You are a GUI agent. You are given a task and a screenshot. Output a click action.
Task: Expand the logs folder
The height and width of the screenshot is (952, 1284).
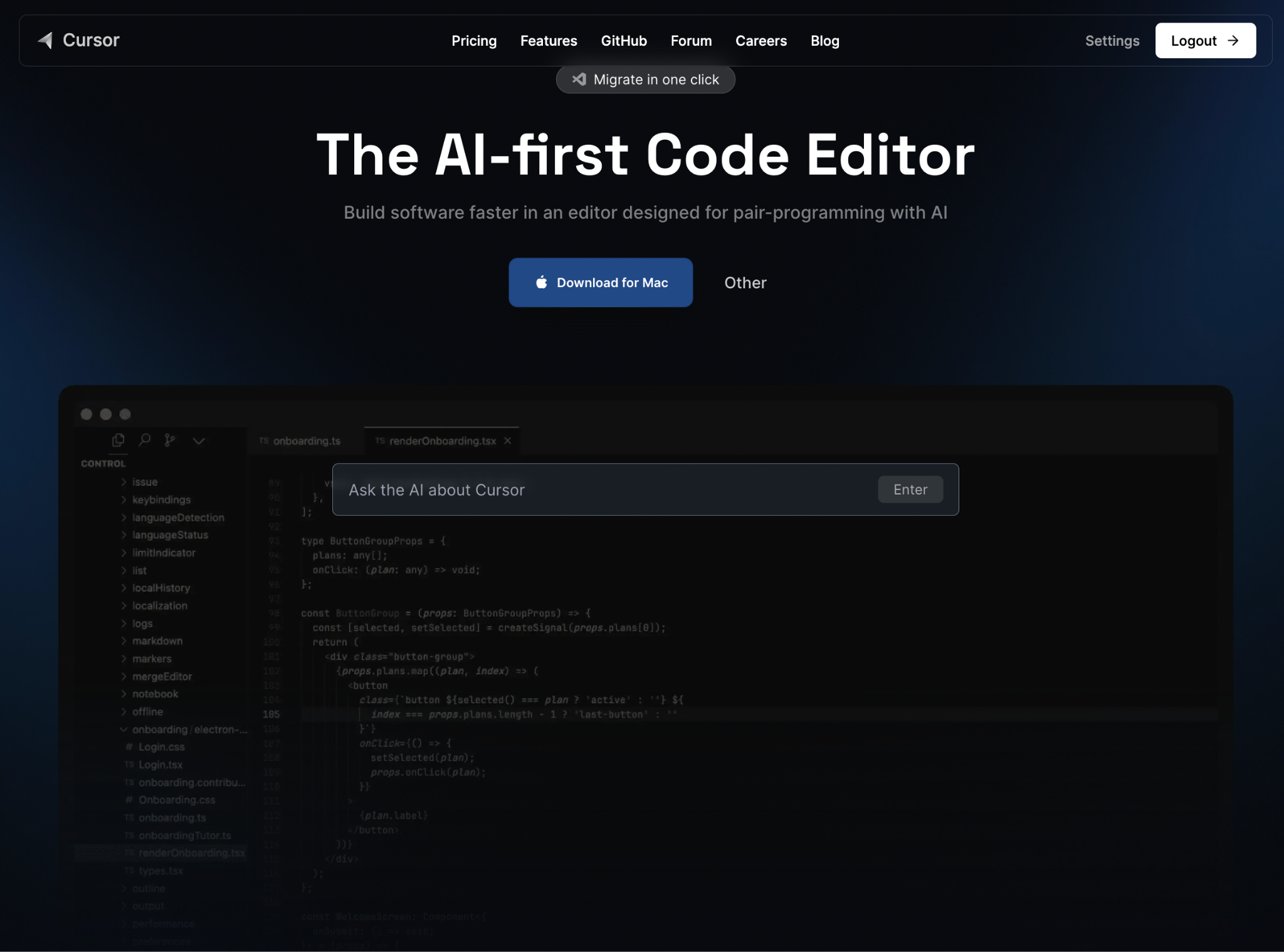click(136, 623)
